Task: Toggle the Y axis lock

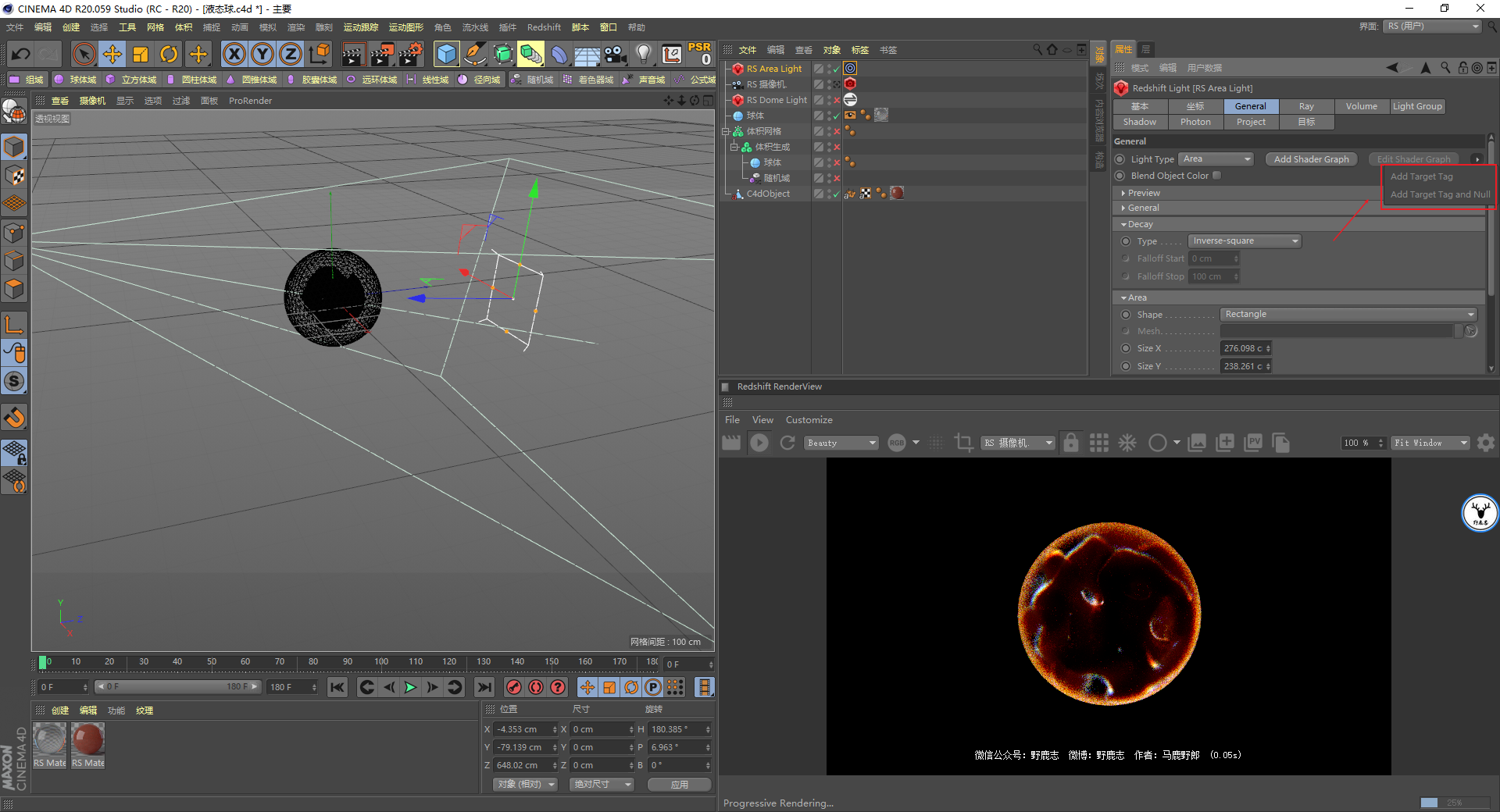Action: click(262, 55)
